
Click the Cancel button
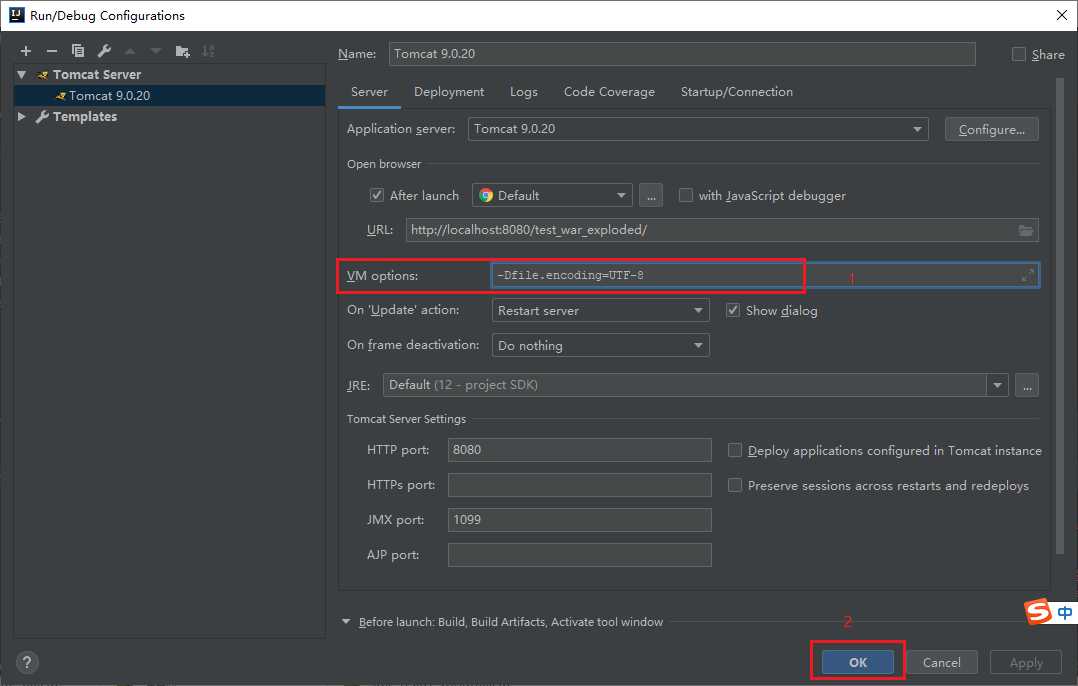[941, 663]
